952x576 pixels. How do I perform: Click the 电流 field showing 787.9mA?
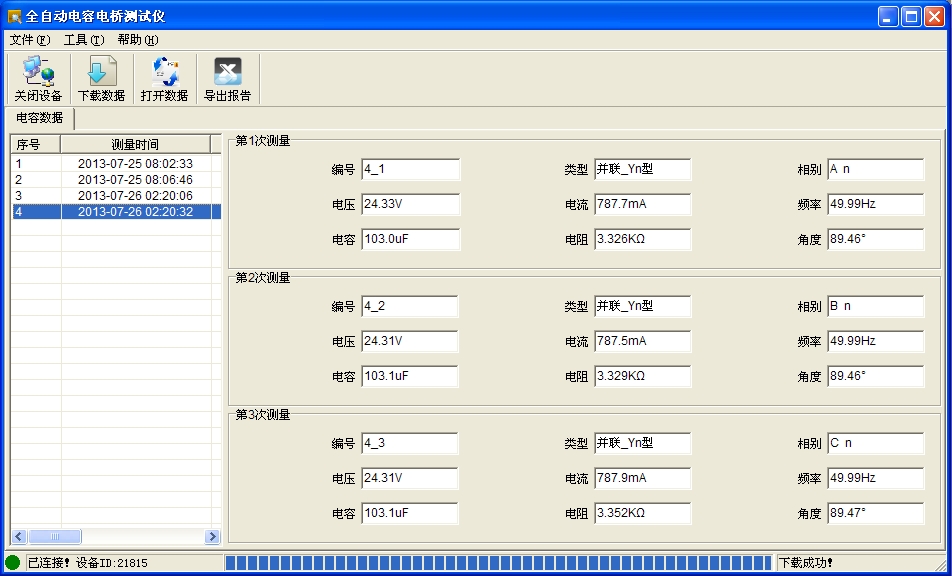pyautogui.click(x=642, y=478)
